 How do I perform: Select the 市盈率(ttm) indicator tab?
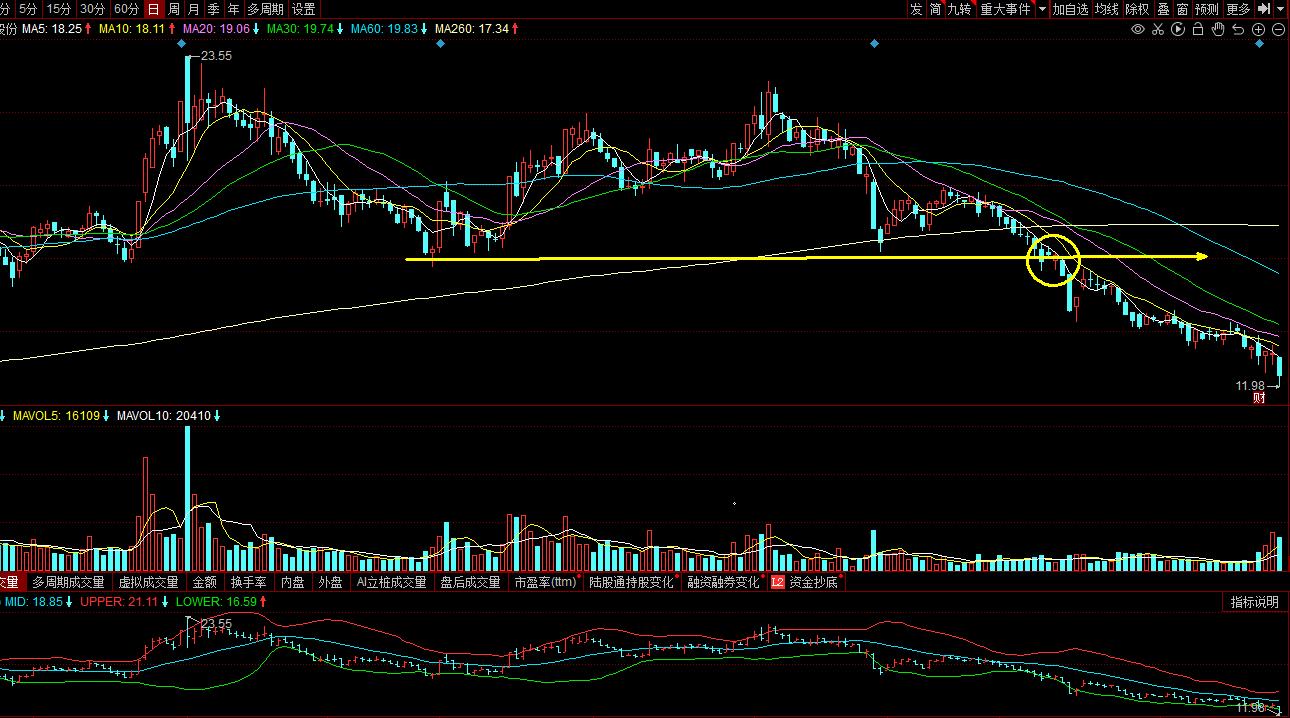pos(545,582)
